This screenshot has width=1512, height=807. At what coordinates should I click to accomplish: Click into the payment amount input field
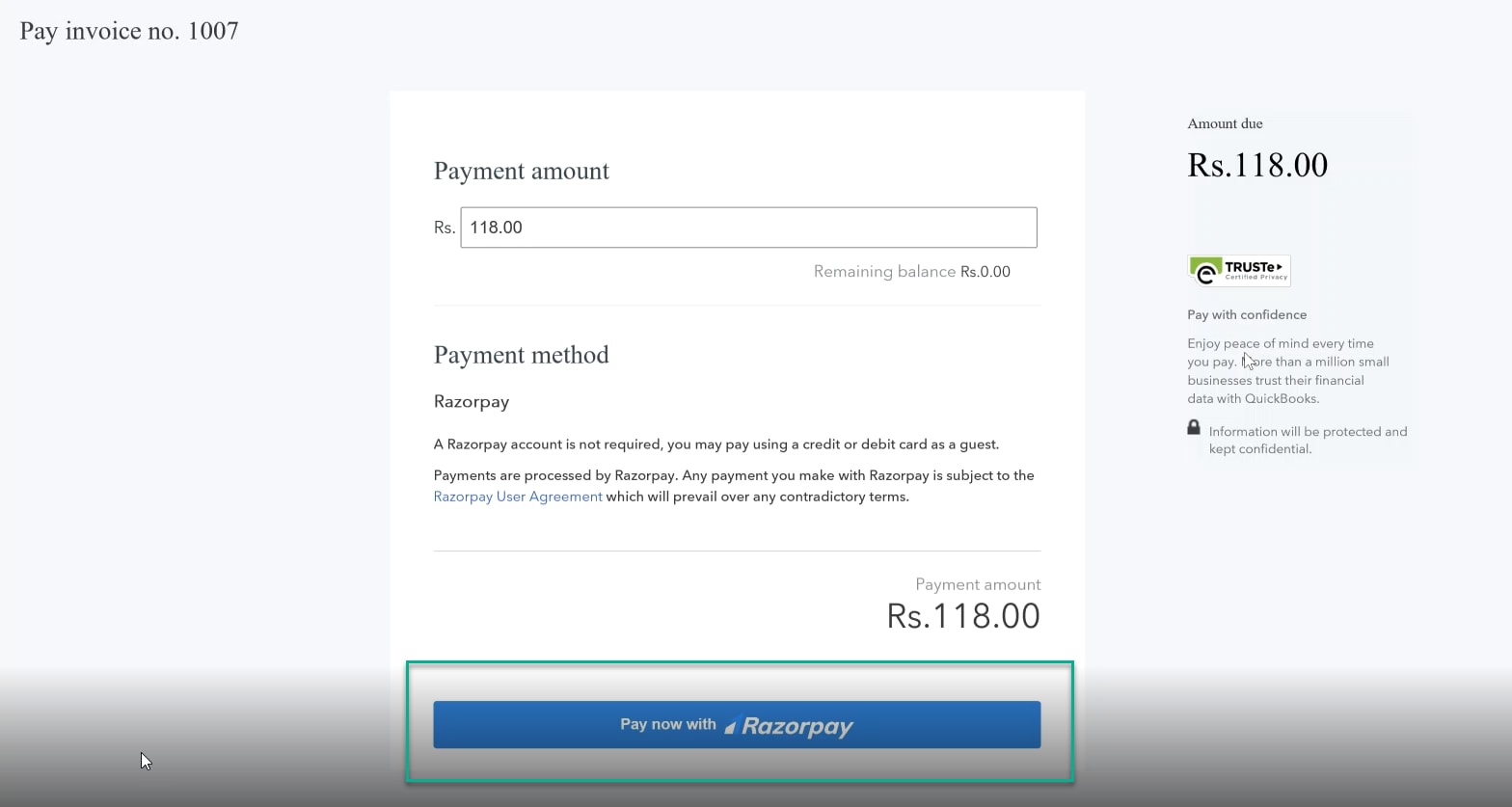[x=748, y=228]
